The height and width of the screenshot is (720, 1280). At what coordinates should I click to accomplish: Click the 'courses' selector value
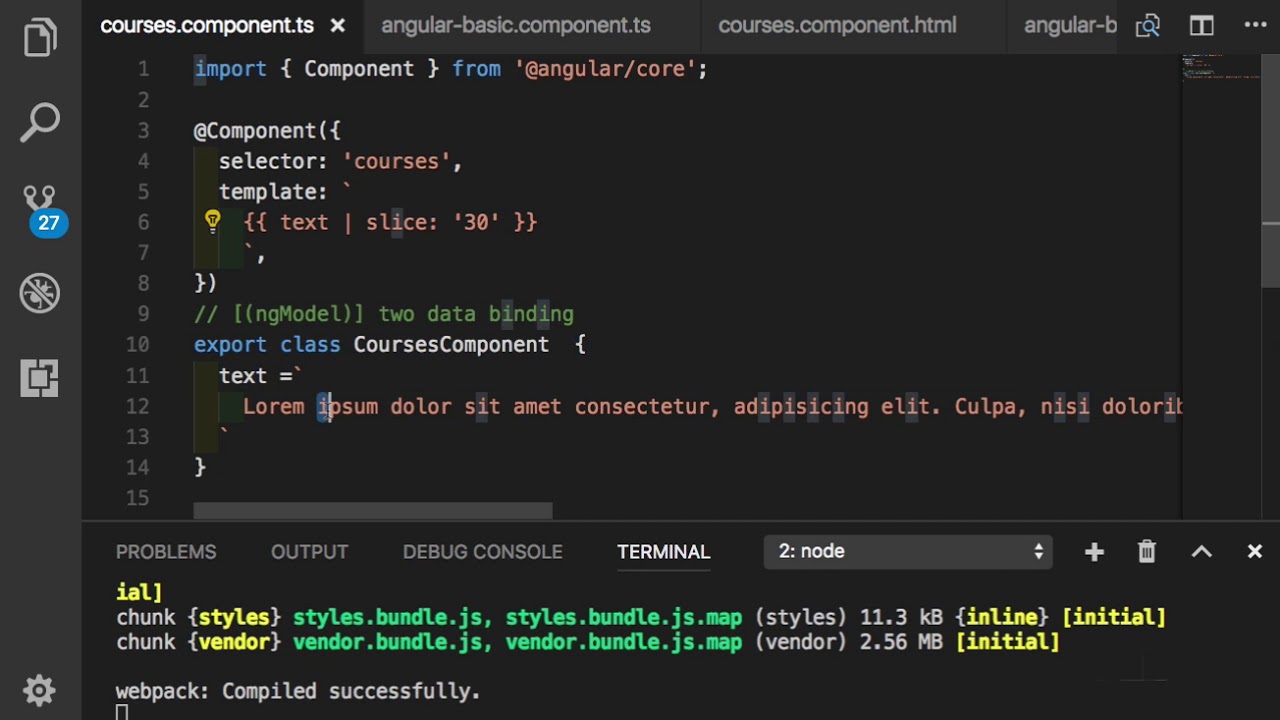[396, 161]
